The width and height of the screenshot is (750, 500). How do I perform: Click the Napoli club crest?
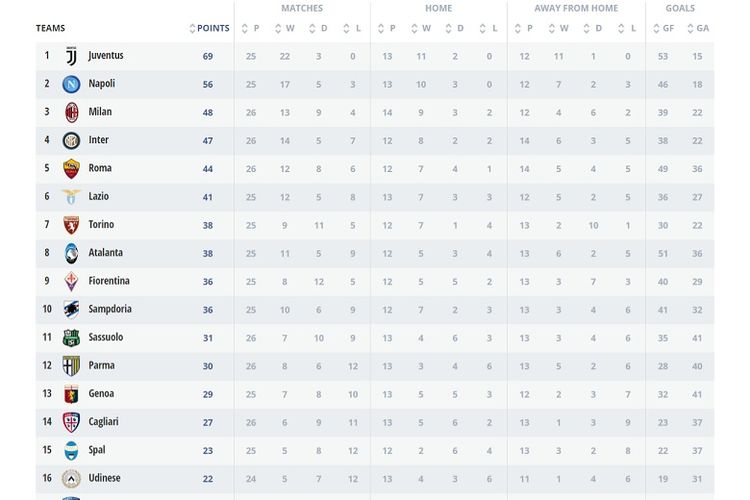(x=71, y=85)
